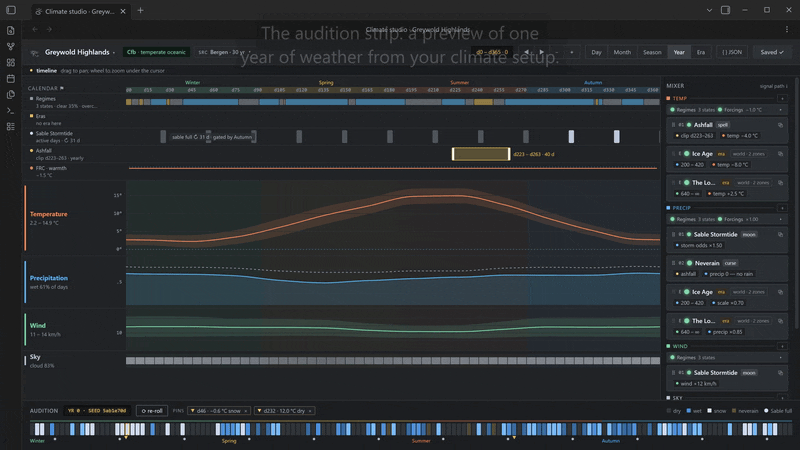
Task: Click the seed field Sable70d
Action: click(x=97, y=411)
